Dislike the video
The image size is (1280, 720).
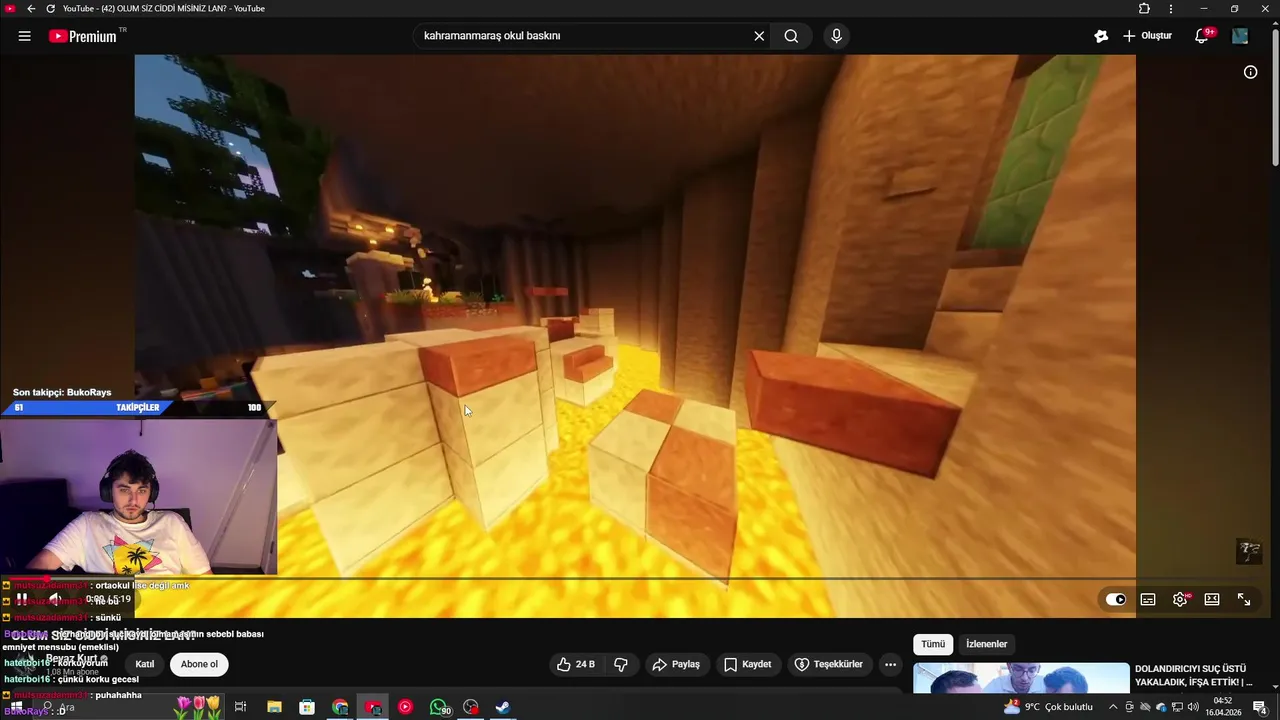[x=621, y=664]
